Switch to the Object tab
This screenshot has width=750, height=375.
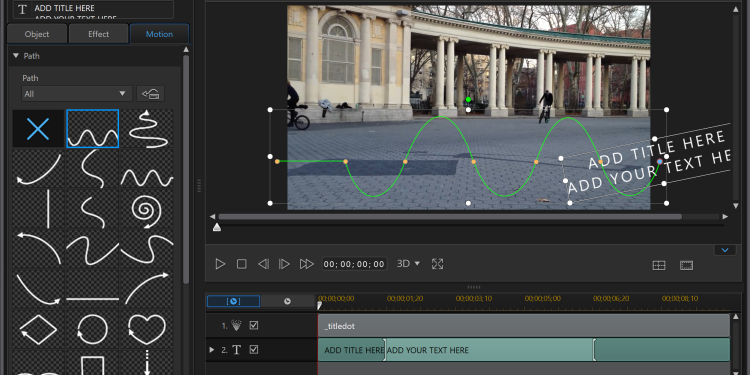[x=37, y=34]
